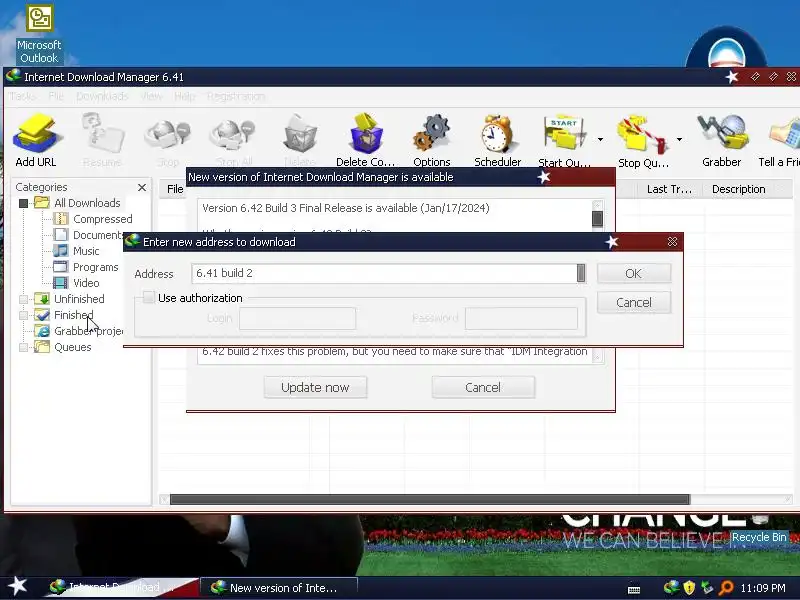The height and width of the screenshot is (600, 800).
Task: Click the Start Queue icon
Action: [x=564, y=140]
